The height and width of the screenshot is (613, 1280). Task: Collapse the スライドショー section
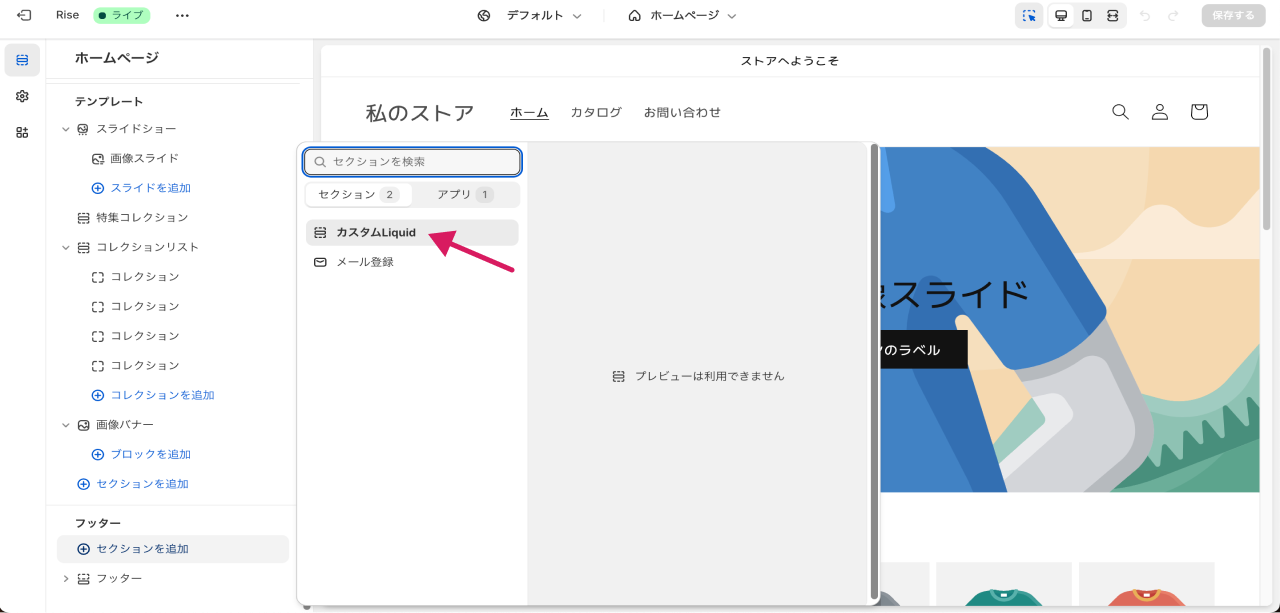click(66, 129)
